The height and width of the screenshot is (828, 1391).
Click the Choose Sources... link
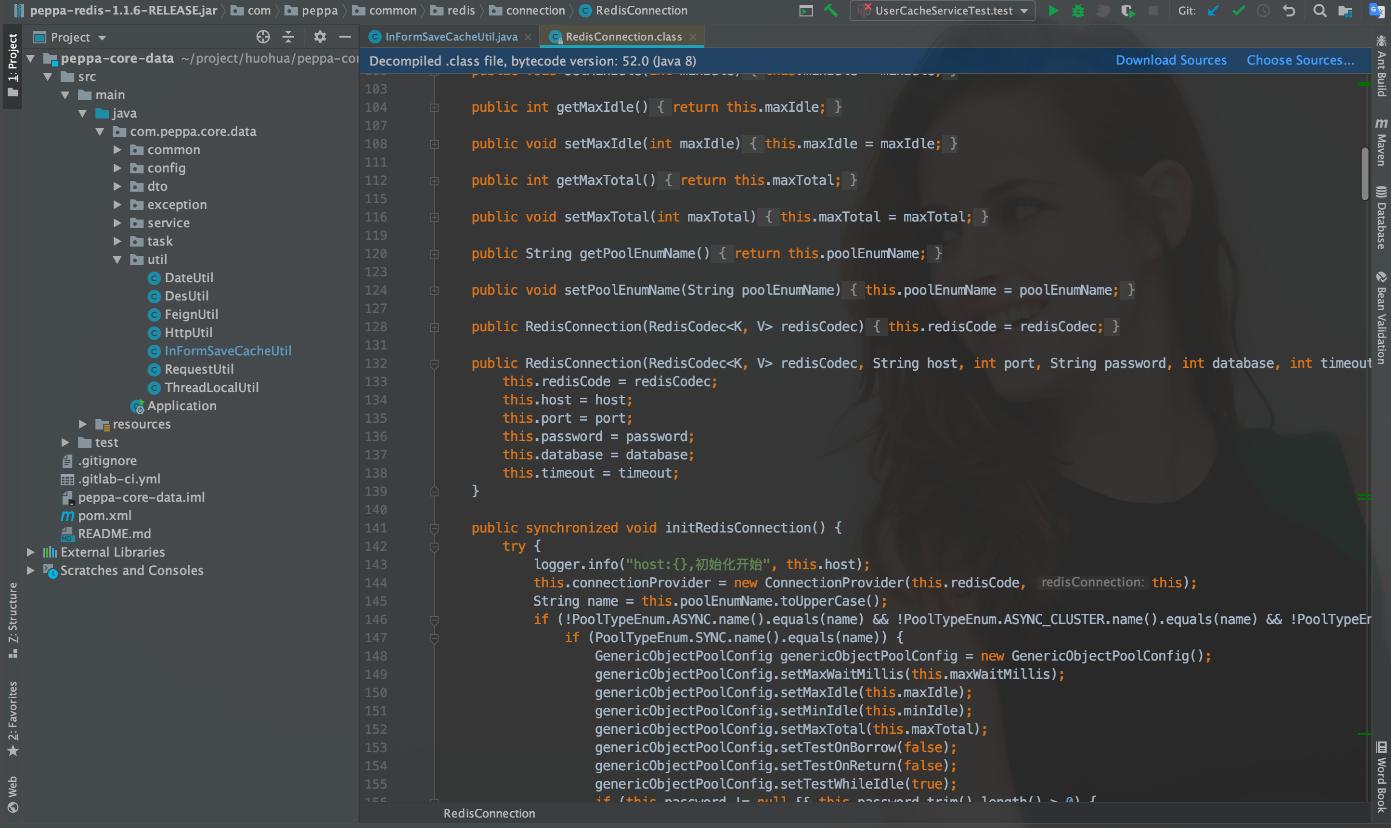coord(1300,60)
